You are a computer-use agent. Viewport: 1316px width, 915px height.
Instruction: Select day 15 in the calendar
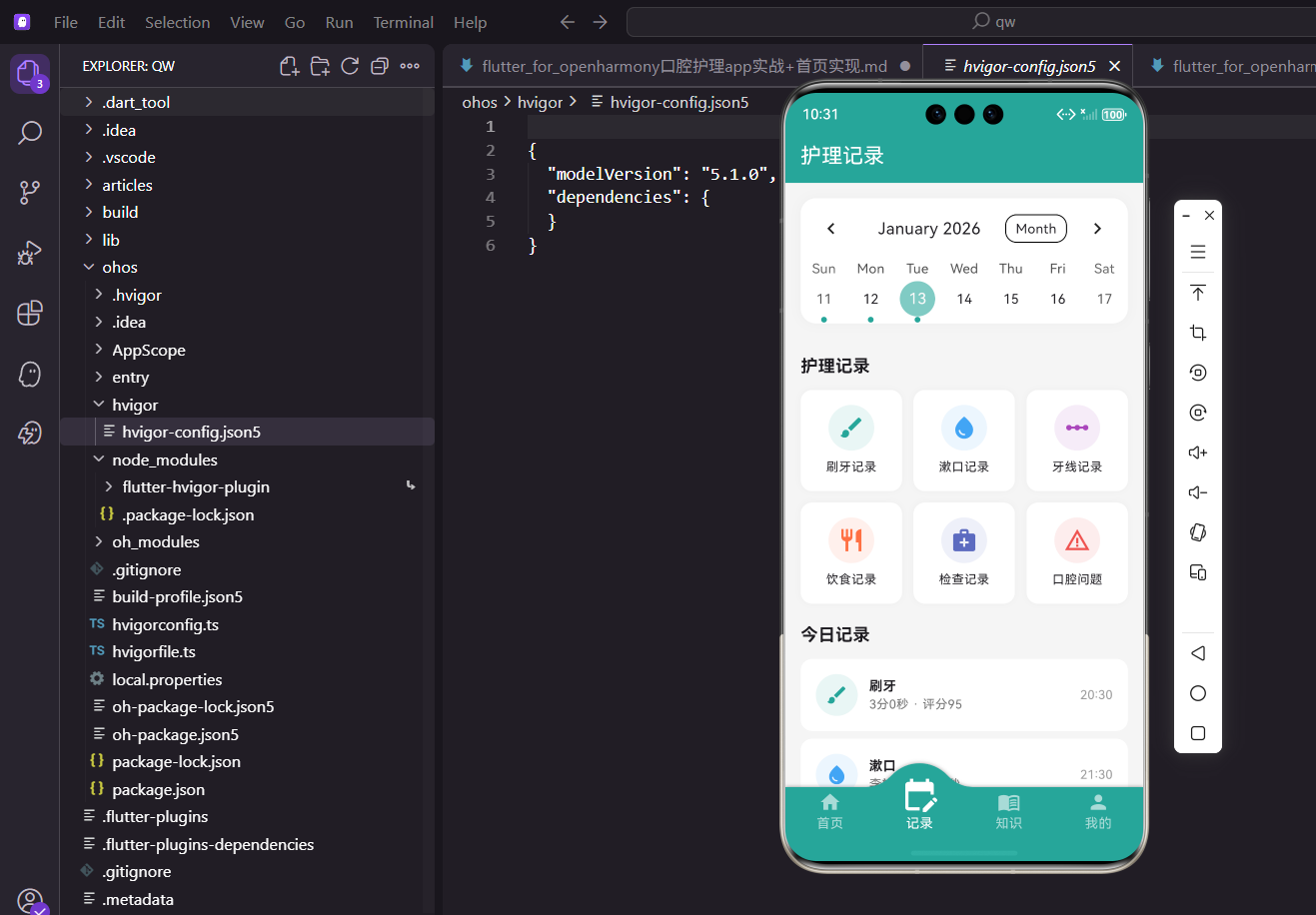(x=1011, y=299)
